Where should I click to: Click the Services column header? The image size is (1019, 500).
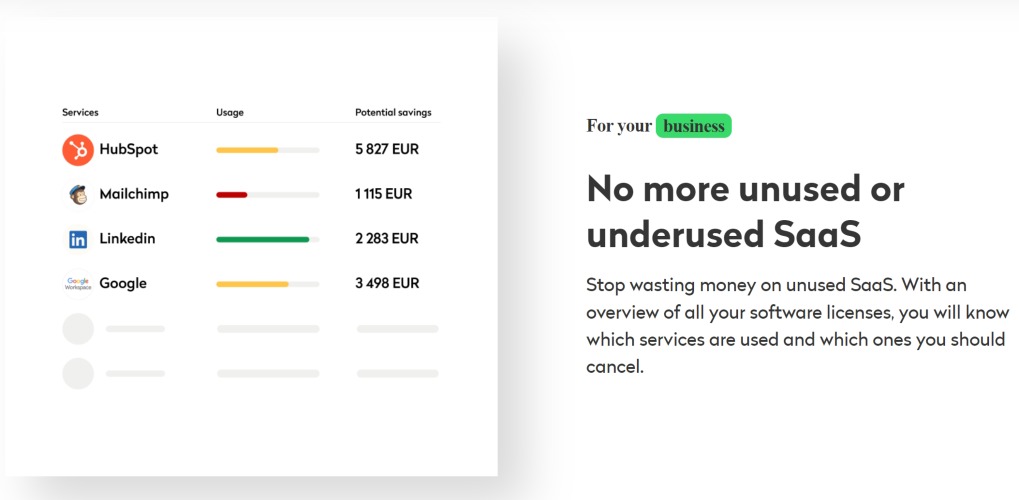[x=81, y=112]
